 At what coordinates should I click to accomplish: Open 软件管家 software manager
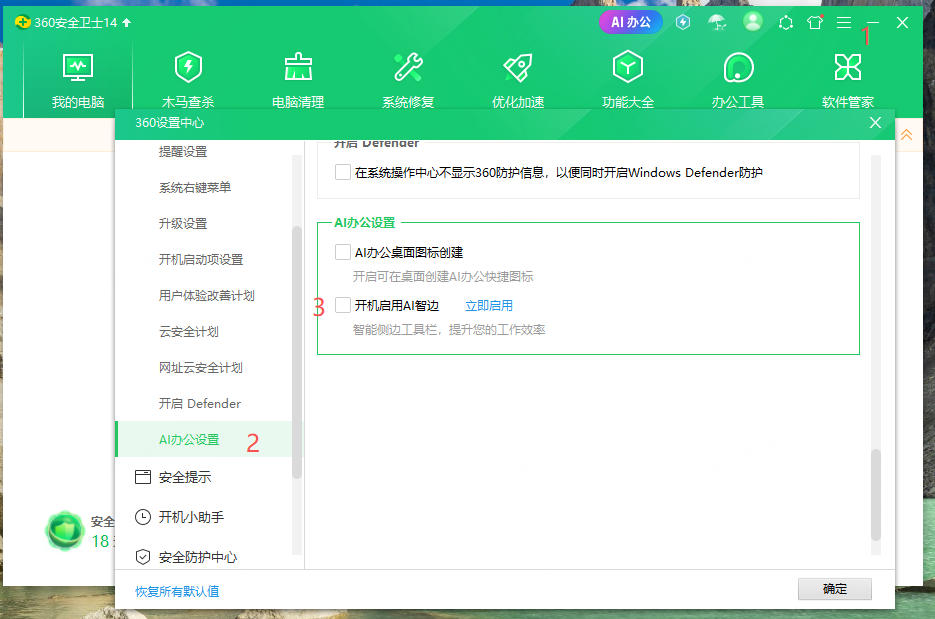(x=847, y=78)
